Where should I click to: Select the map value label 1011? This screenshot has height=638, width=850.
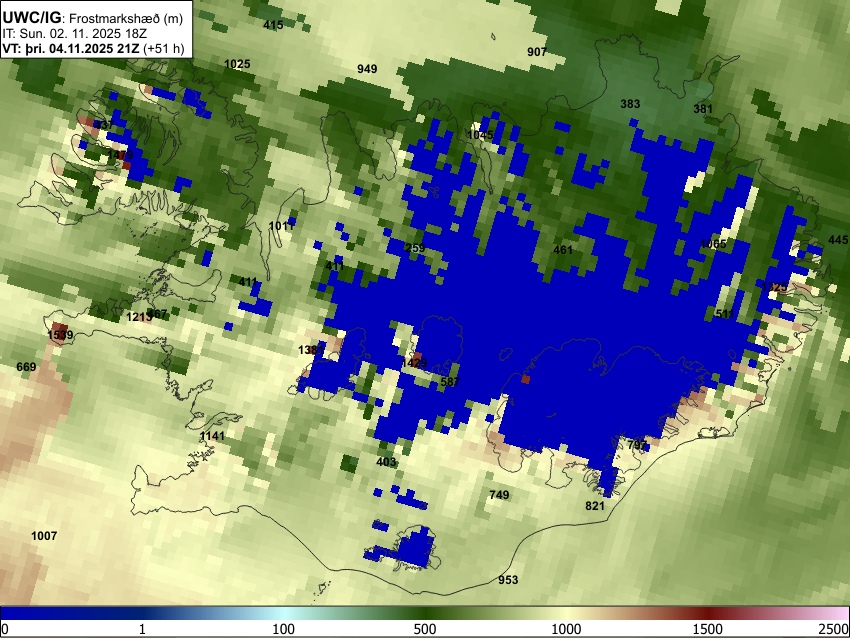point(282,225)
